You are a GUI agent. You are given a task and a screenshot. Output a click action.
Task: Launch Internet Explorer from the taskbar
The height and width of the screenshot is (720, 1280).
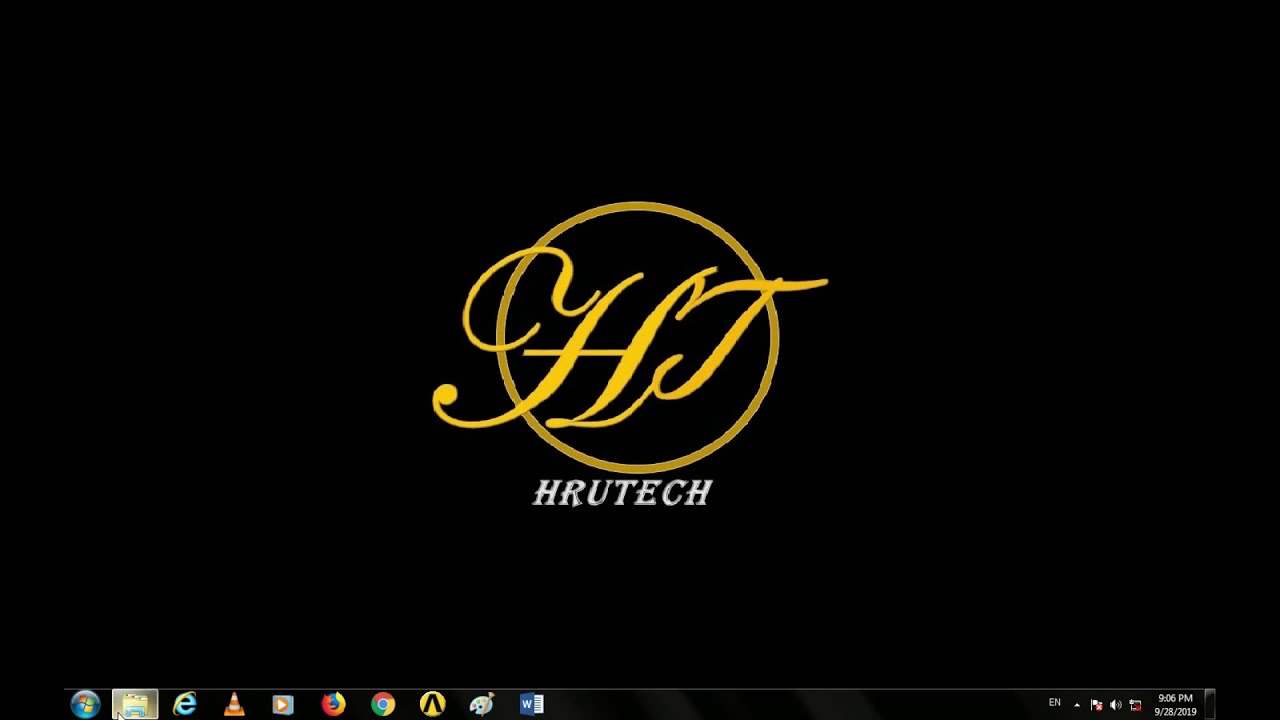pos(184,705)
